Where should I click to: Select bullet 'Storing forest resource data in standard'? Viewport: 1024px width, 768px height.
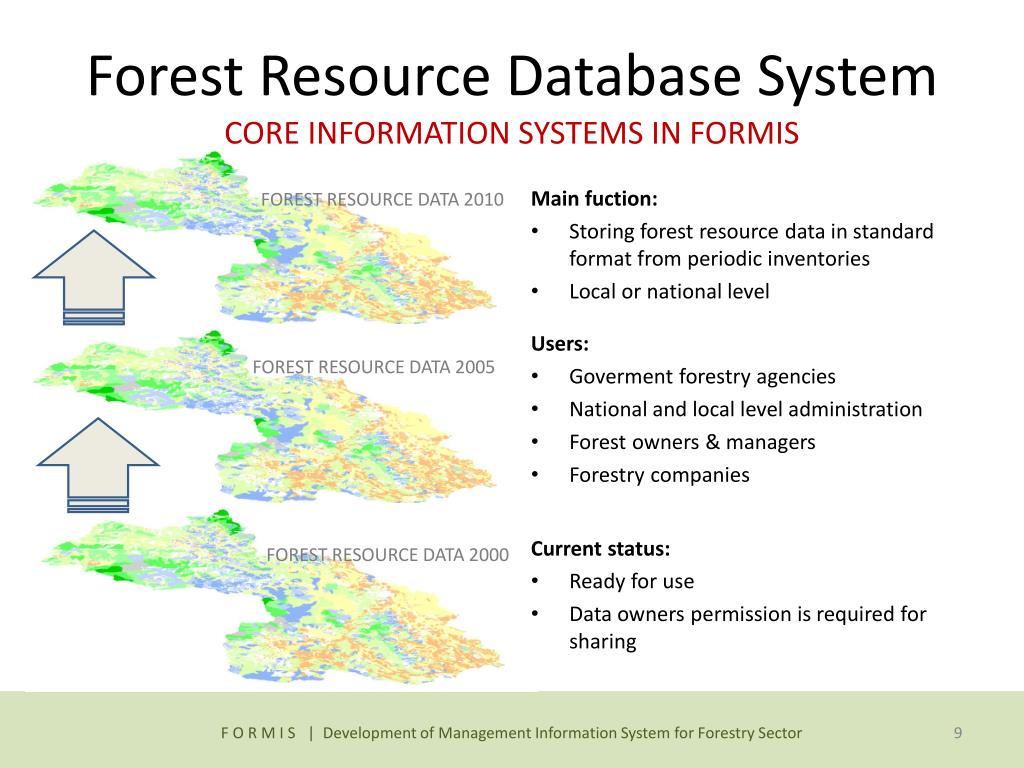coord(751,232)
